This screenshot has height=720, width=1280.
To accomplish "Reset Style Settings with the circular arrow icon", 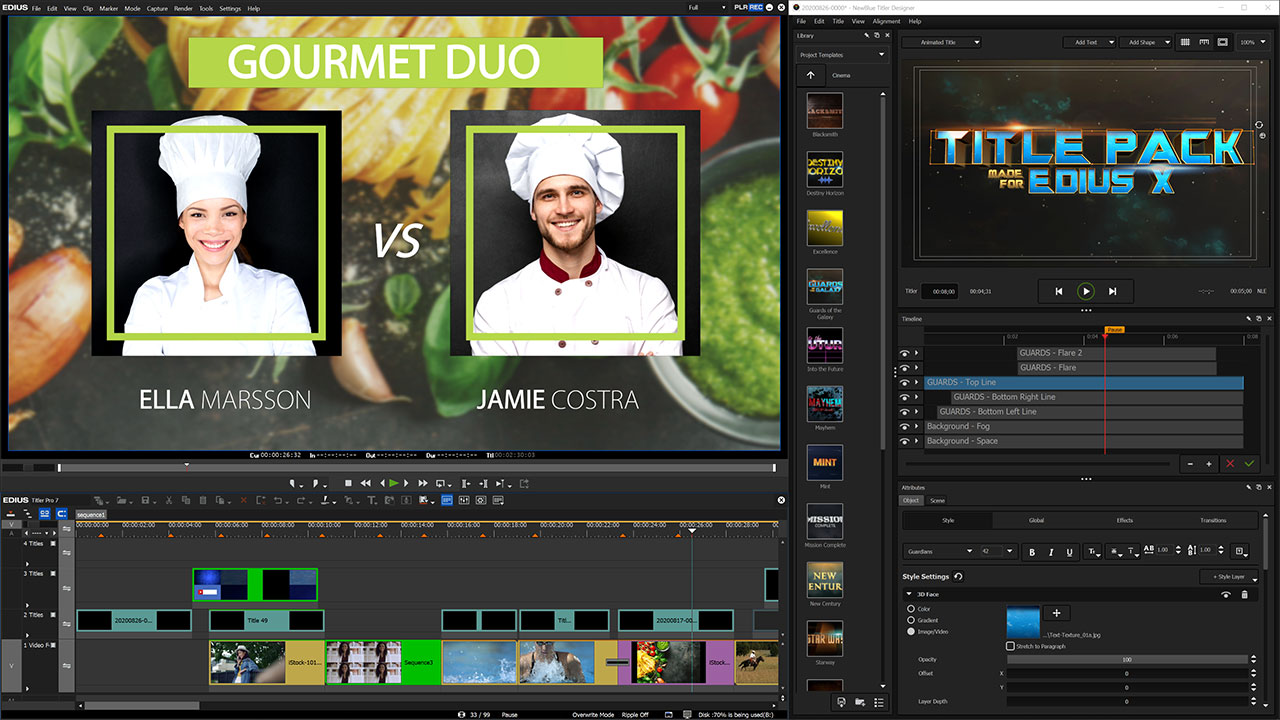I will coord(958,577).
